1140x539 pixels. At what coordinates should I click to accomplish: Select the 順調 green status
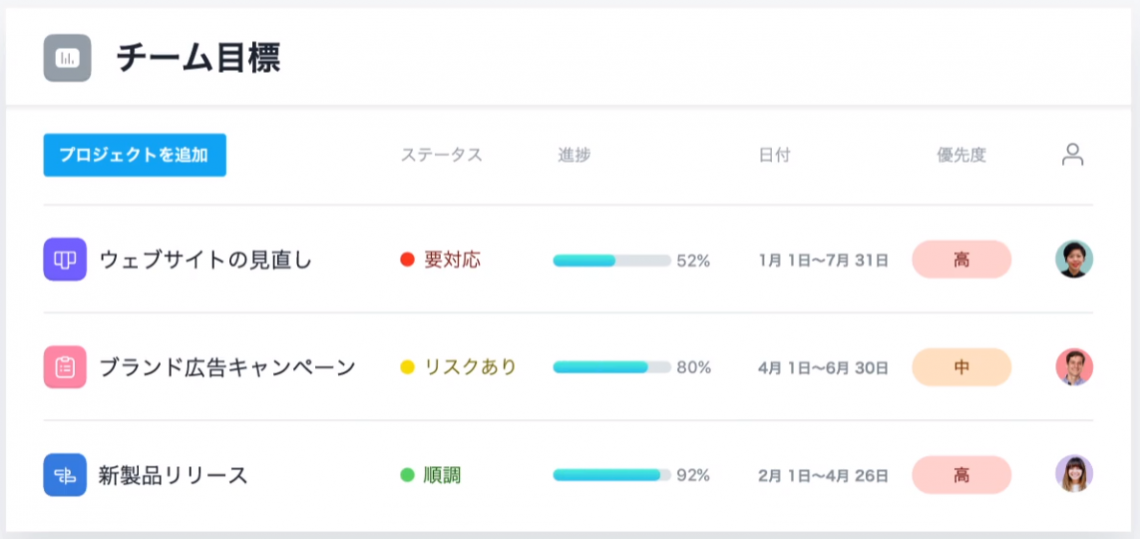430,475
